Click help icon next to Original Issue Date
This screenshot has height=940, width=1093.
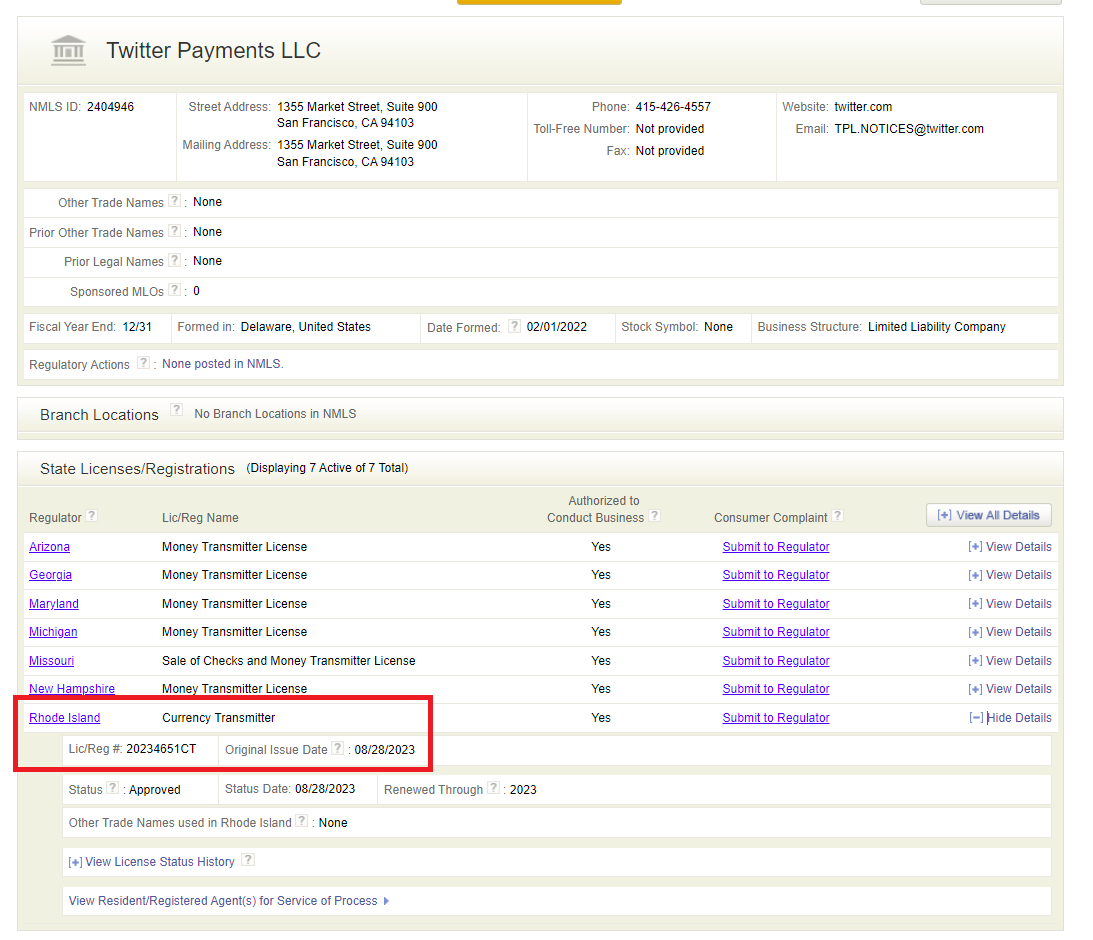338,748
